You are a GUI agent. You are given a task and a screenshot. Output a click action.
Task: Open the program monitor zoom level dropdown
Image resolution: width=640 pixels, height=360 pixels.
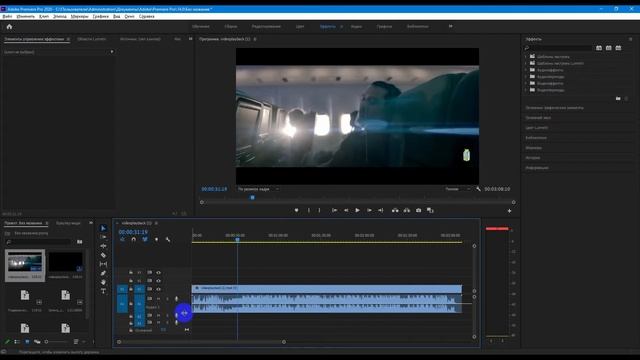tap(258, 189)
